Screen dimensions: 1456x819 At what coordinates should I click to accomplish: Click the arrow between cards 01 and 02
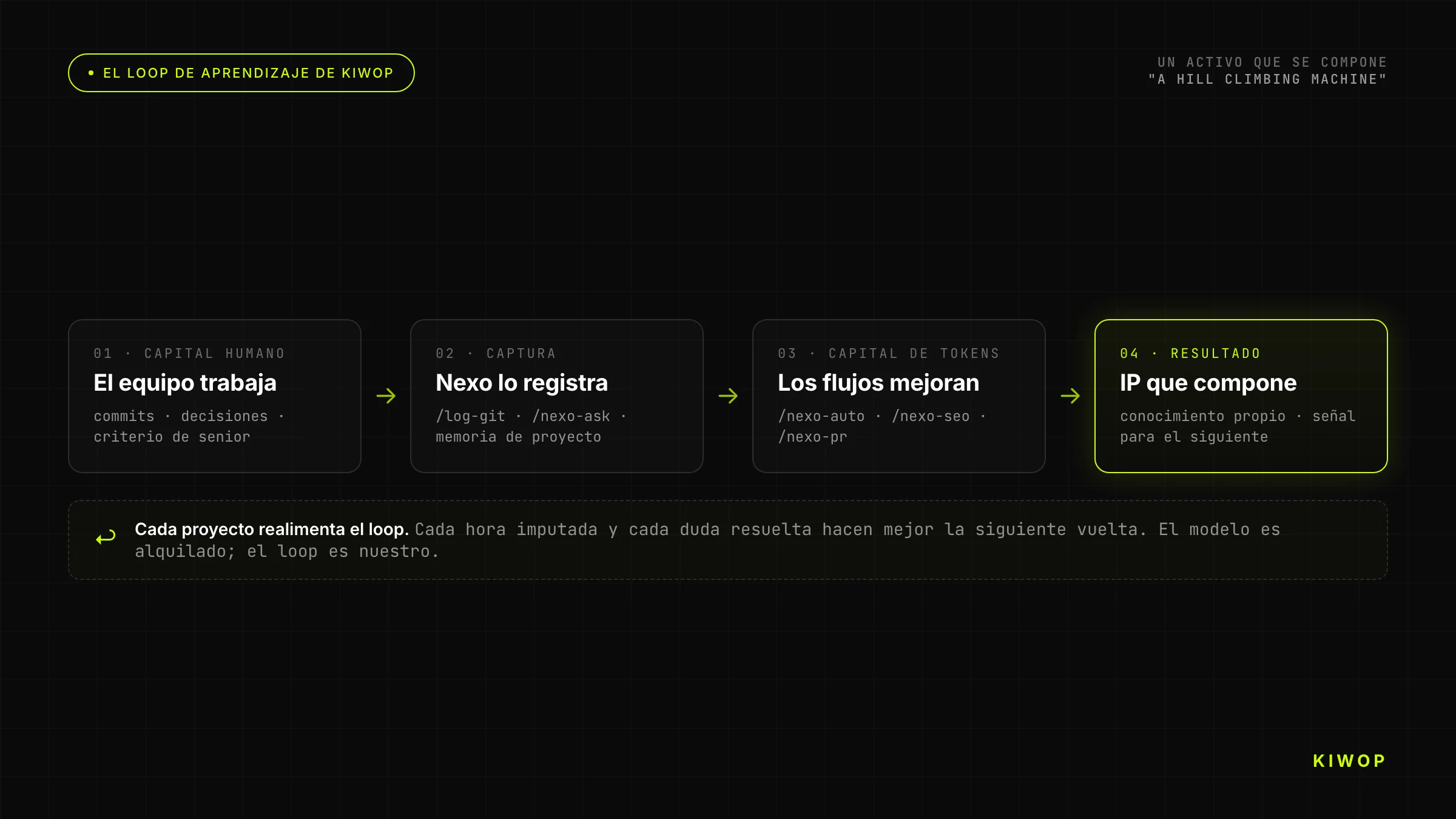pyautogui.click(x=386, y=396)
